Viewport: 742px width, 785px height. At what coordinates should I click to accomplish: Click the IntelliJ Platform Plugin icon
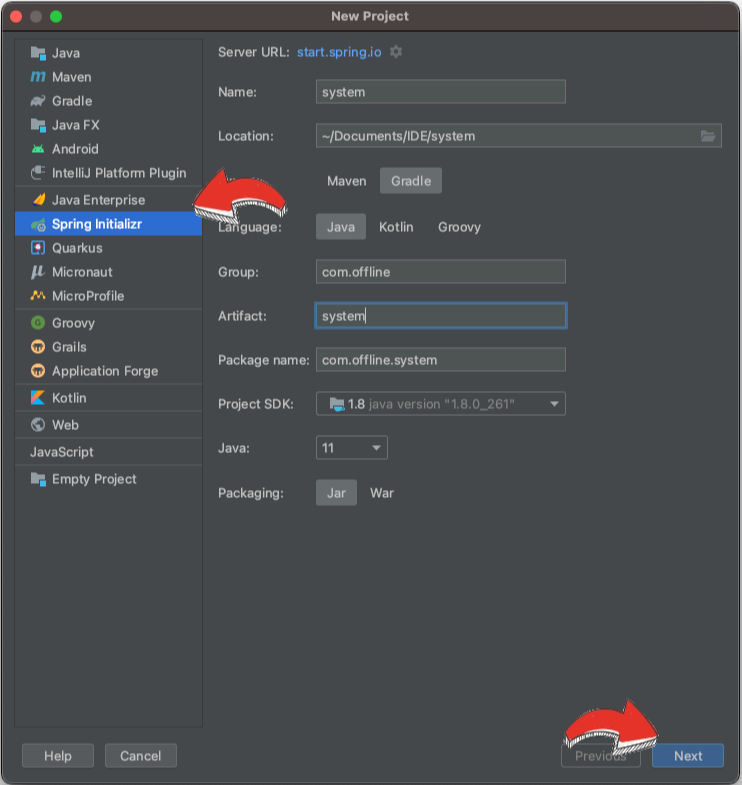(38, 173)
